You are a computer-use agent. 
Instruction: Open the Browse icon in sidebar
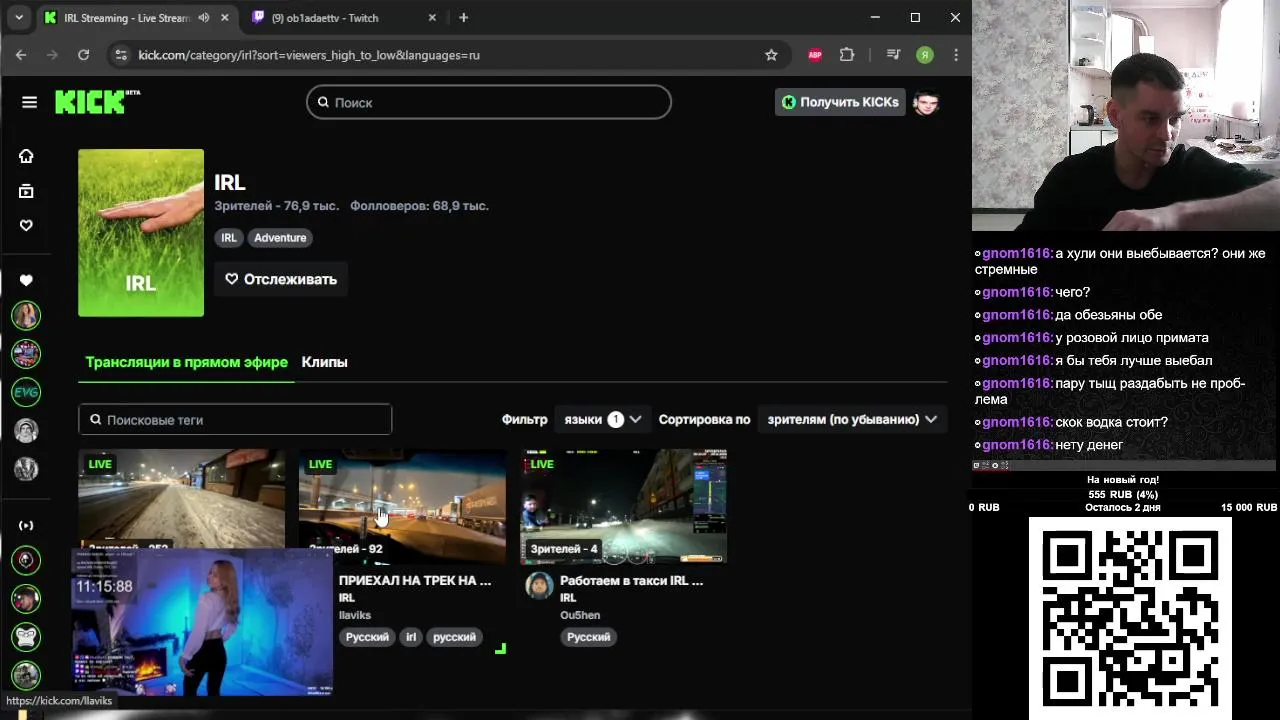click(x=26, y=191)
